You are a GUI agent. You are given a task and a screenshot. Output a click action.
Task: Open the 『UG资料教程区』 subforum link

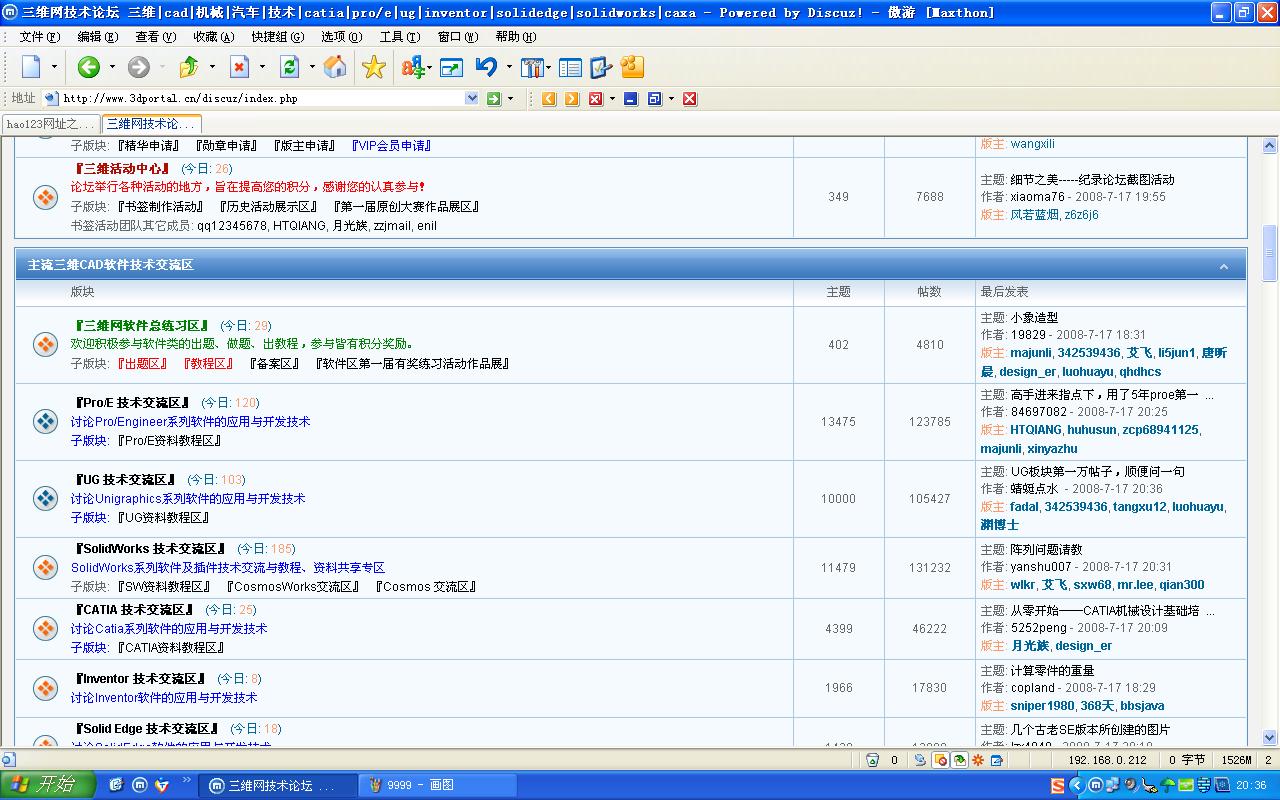(x=163, y=518)
